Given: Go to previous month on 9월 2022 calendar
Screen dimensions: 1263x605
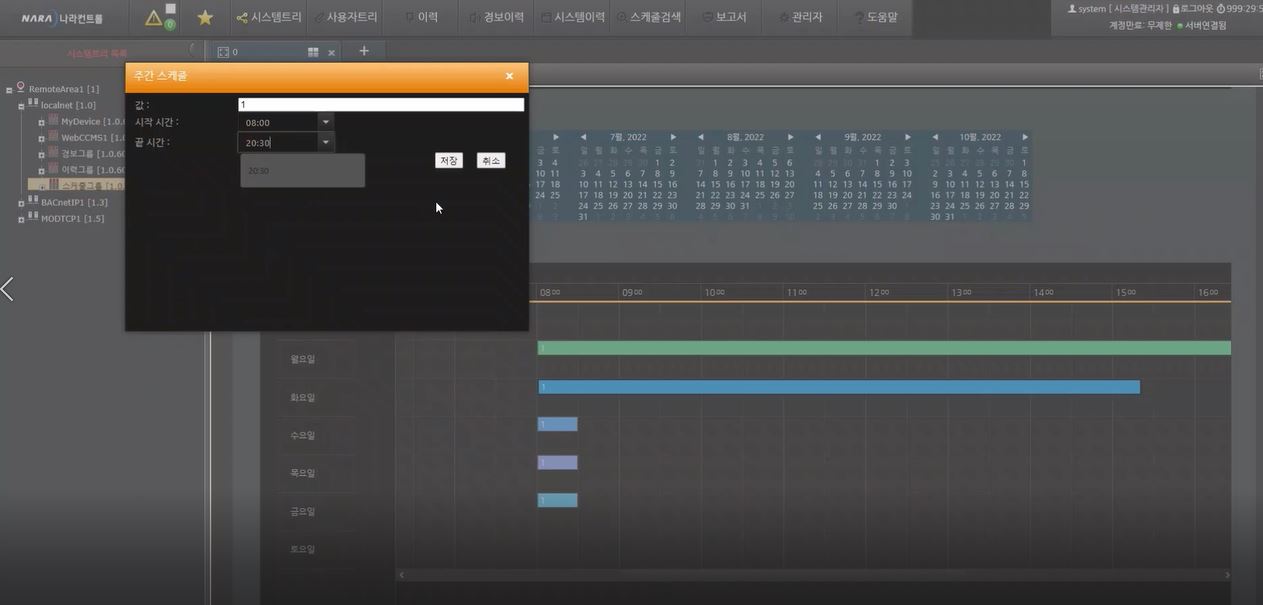Looking at the screenshot, I should pos(818,137).
